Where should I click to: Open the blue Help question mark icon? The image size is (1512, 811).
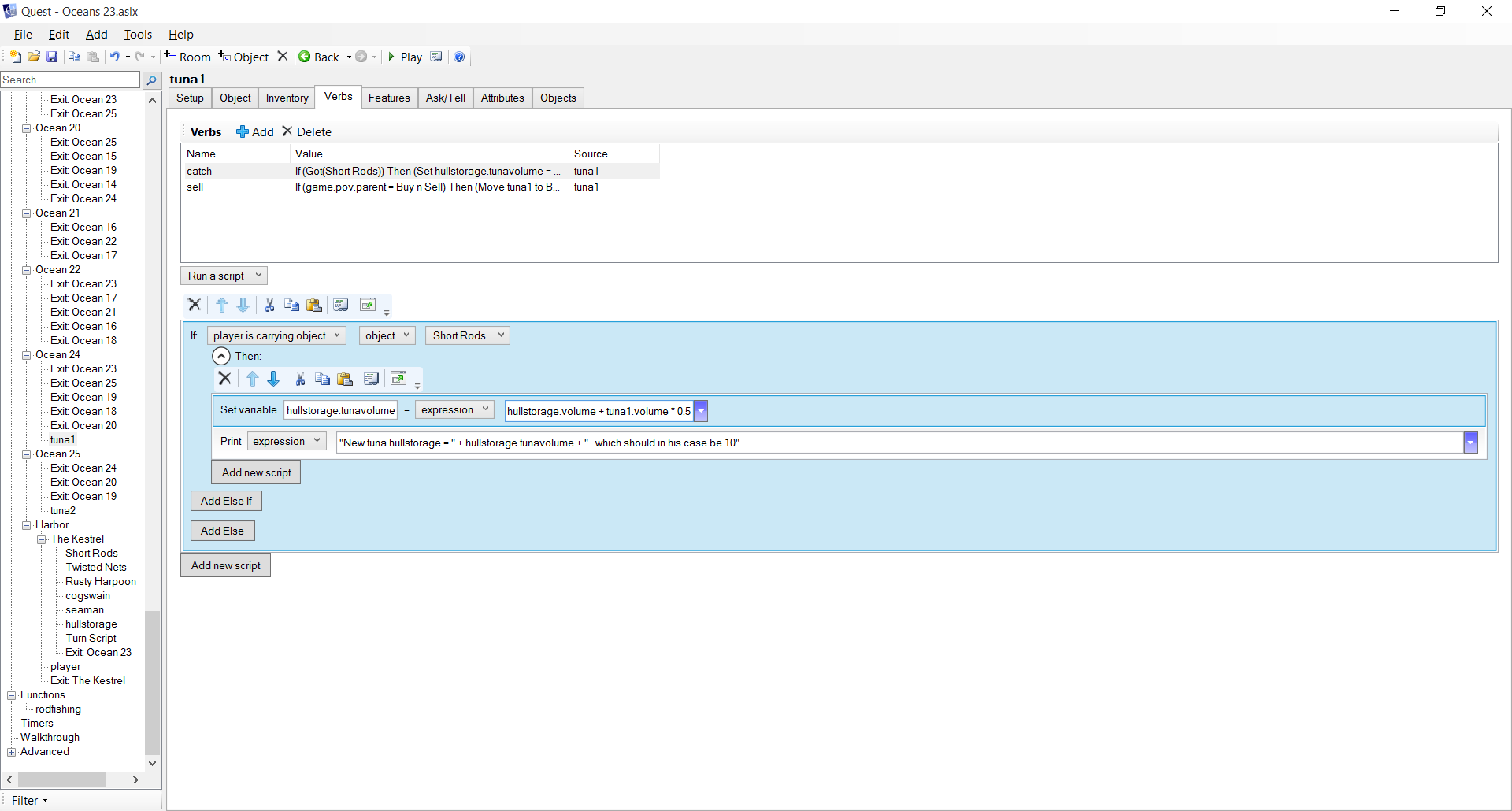(459, 57)
